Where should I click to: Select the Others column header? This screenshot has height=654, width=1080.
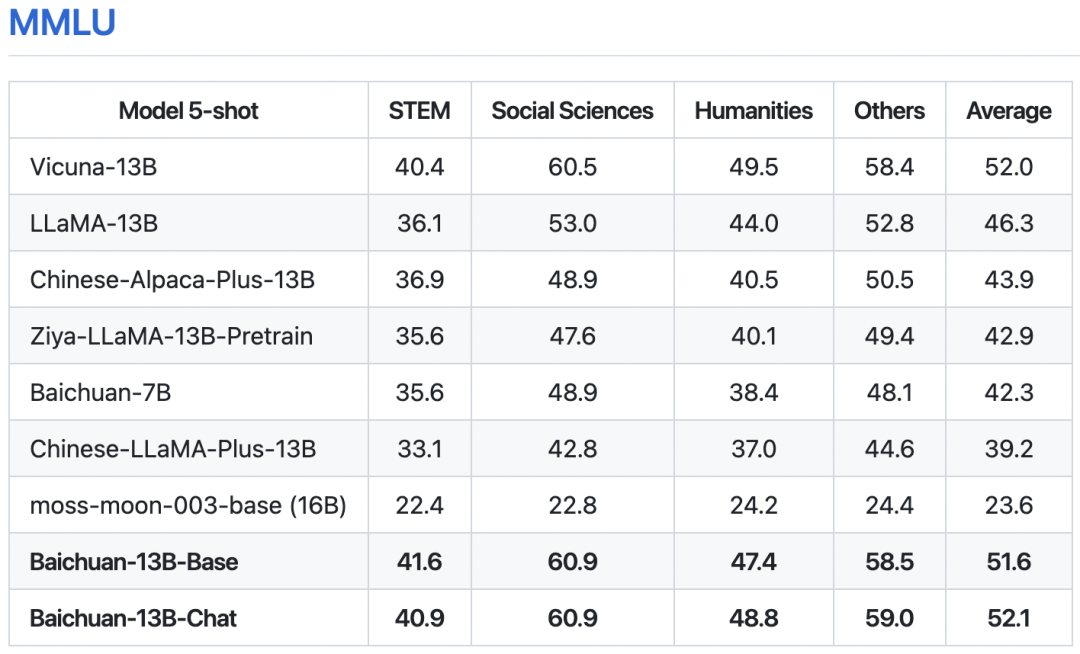889,111
